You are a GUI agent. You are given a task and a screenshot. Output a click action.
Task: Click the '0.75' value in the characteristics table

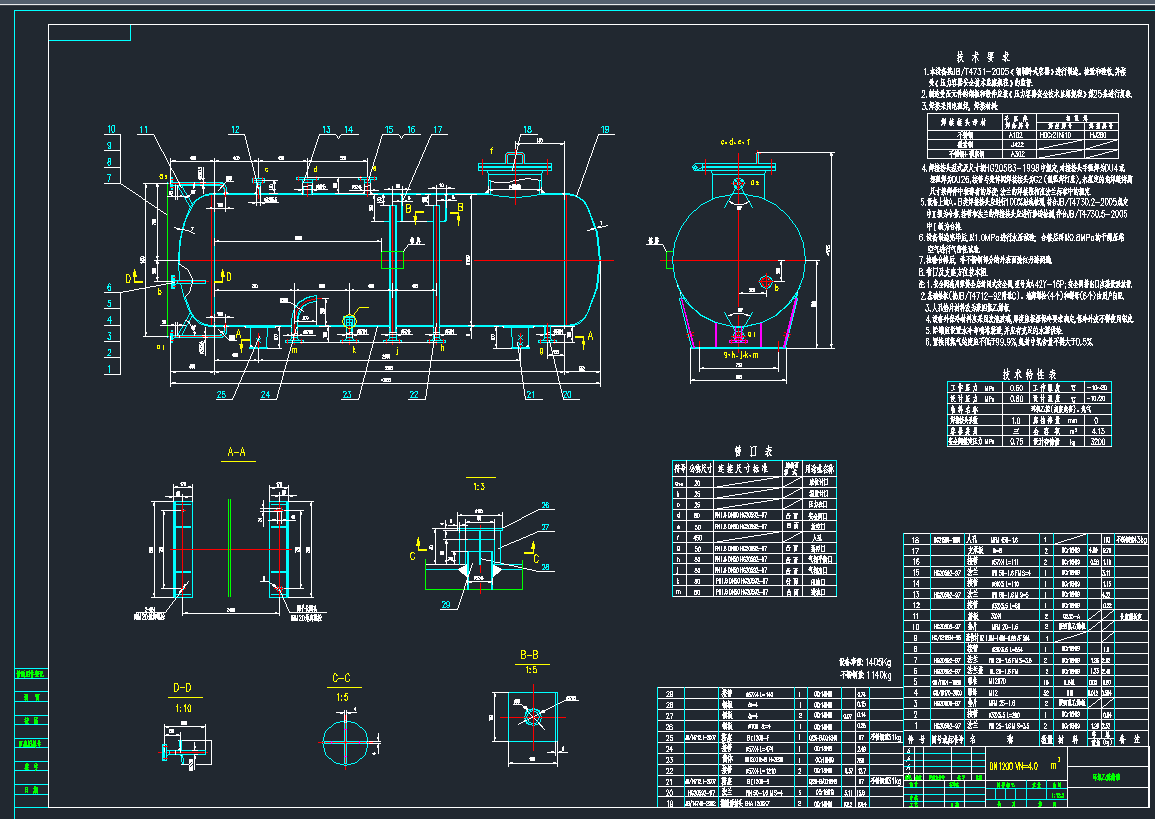(x=1016, y=442)
